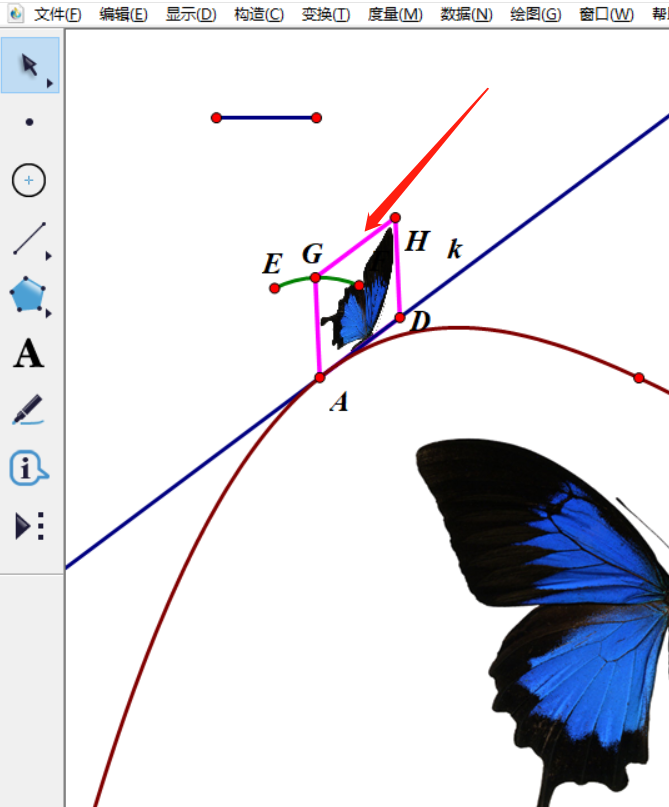Select point E at the arc's left end
The height and width of the screenshot is (807, 669).
(274, 288)
